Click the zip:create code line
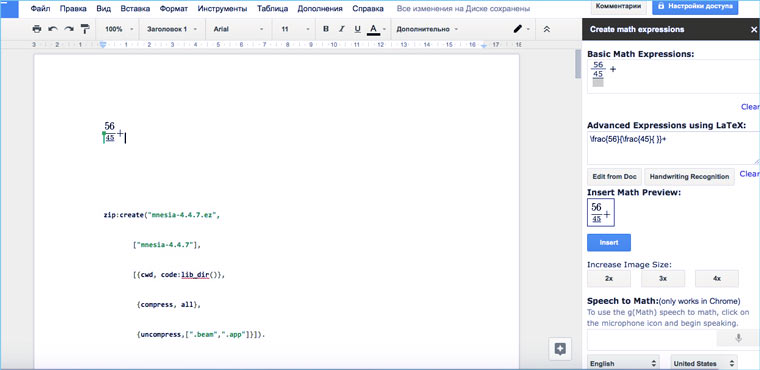Viewport: 760px width, 370px height. 162,214
